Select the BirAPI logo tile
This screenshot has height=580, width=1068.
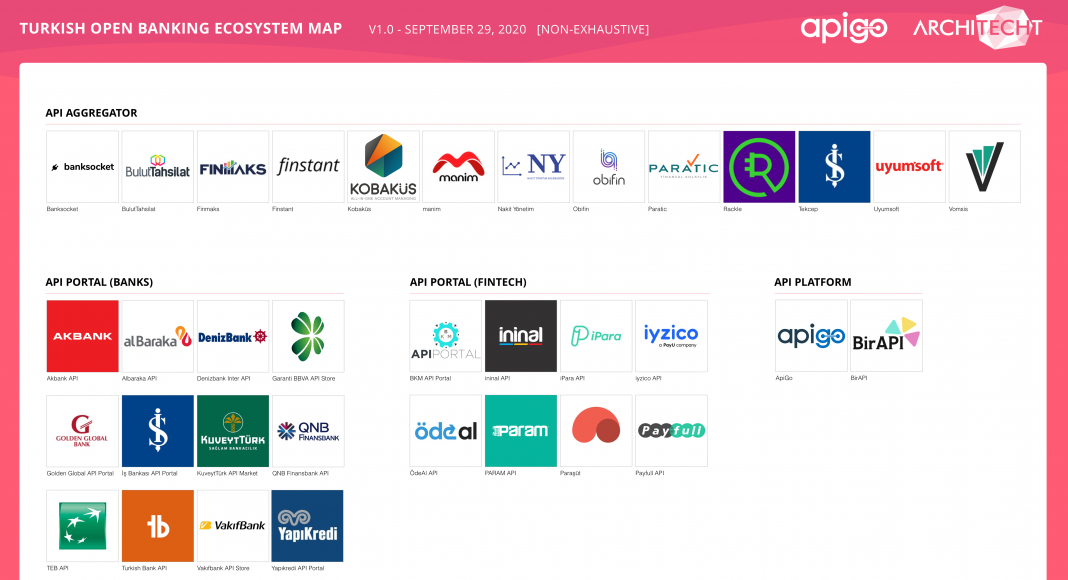coord(886,336)
